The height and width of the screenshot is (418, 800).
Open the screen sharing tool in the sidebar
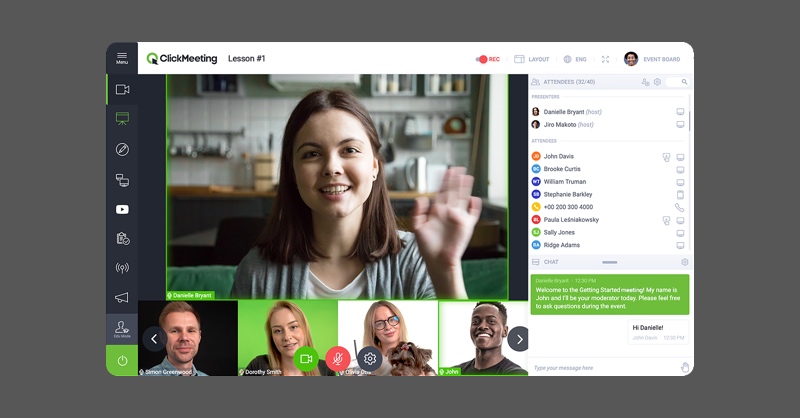[x=122, y=180]
